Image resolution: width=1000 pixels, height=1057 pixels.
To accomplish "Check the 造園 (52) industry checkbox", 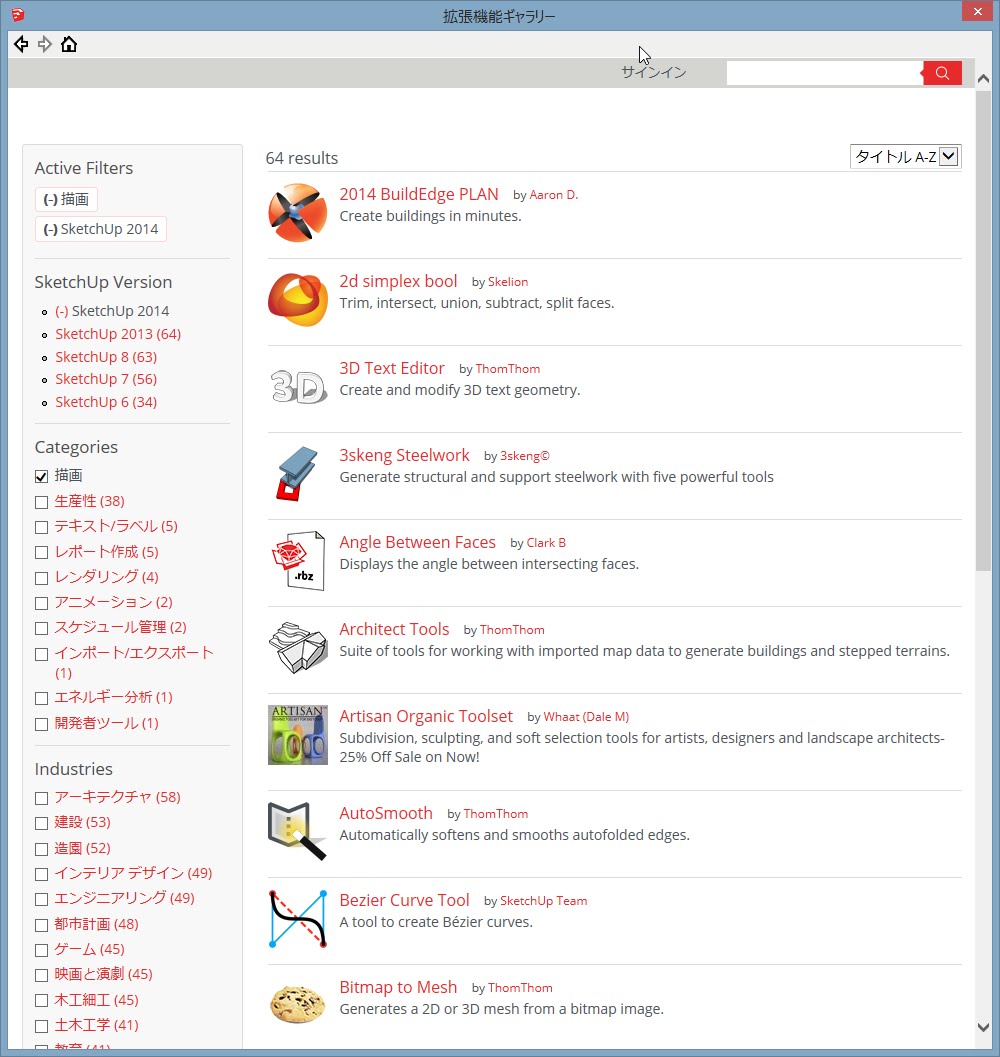I will [x=42, y=849].
